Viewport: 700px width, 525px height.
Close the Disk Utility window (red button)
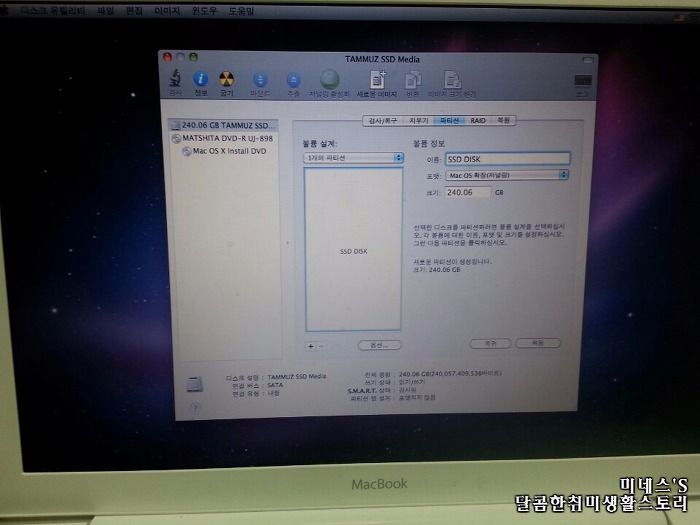(167, 57)
